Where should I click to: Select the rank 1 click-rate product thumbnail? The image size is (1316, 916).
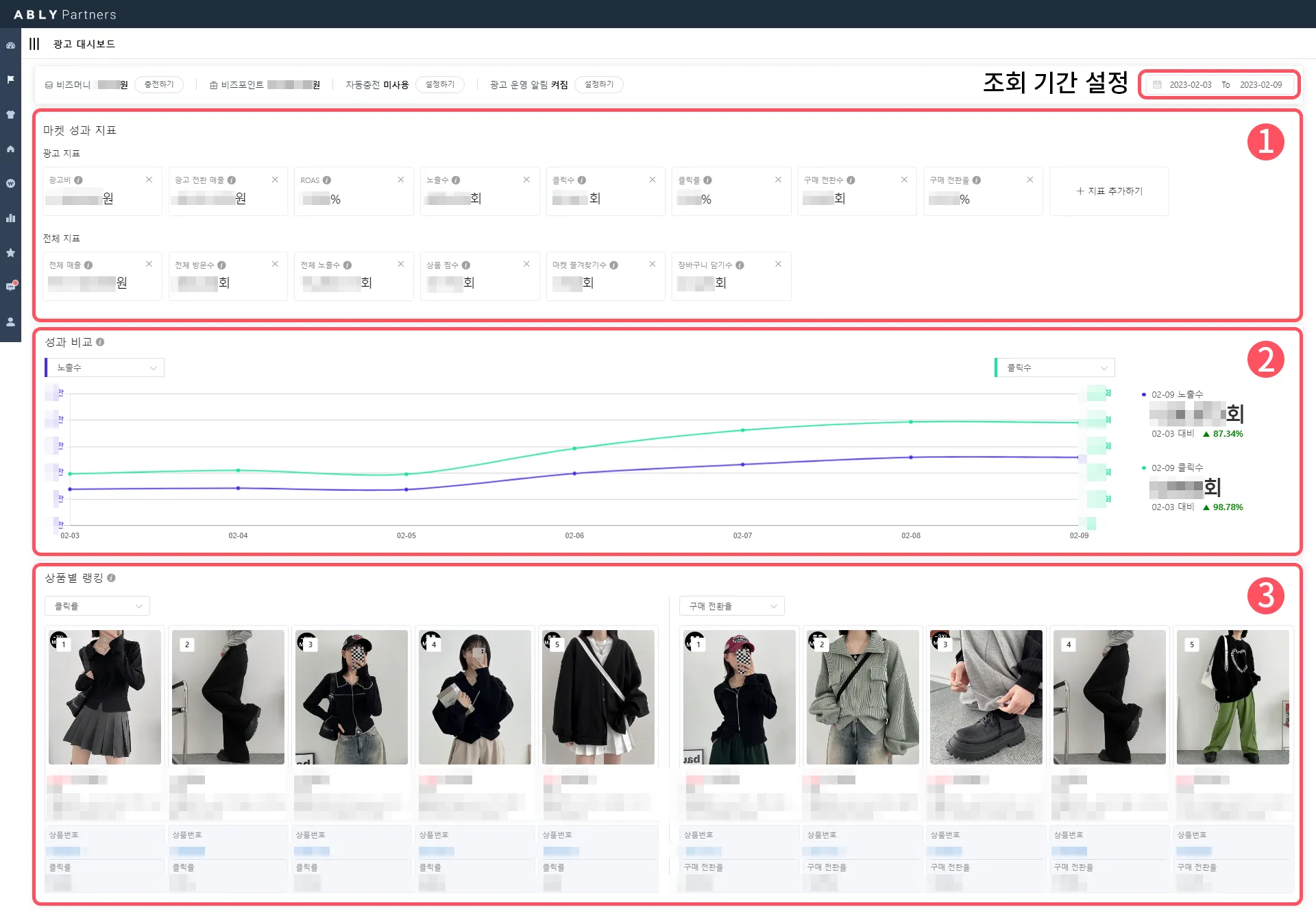coord(105,697)
